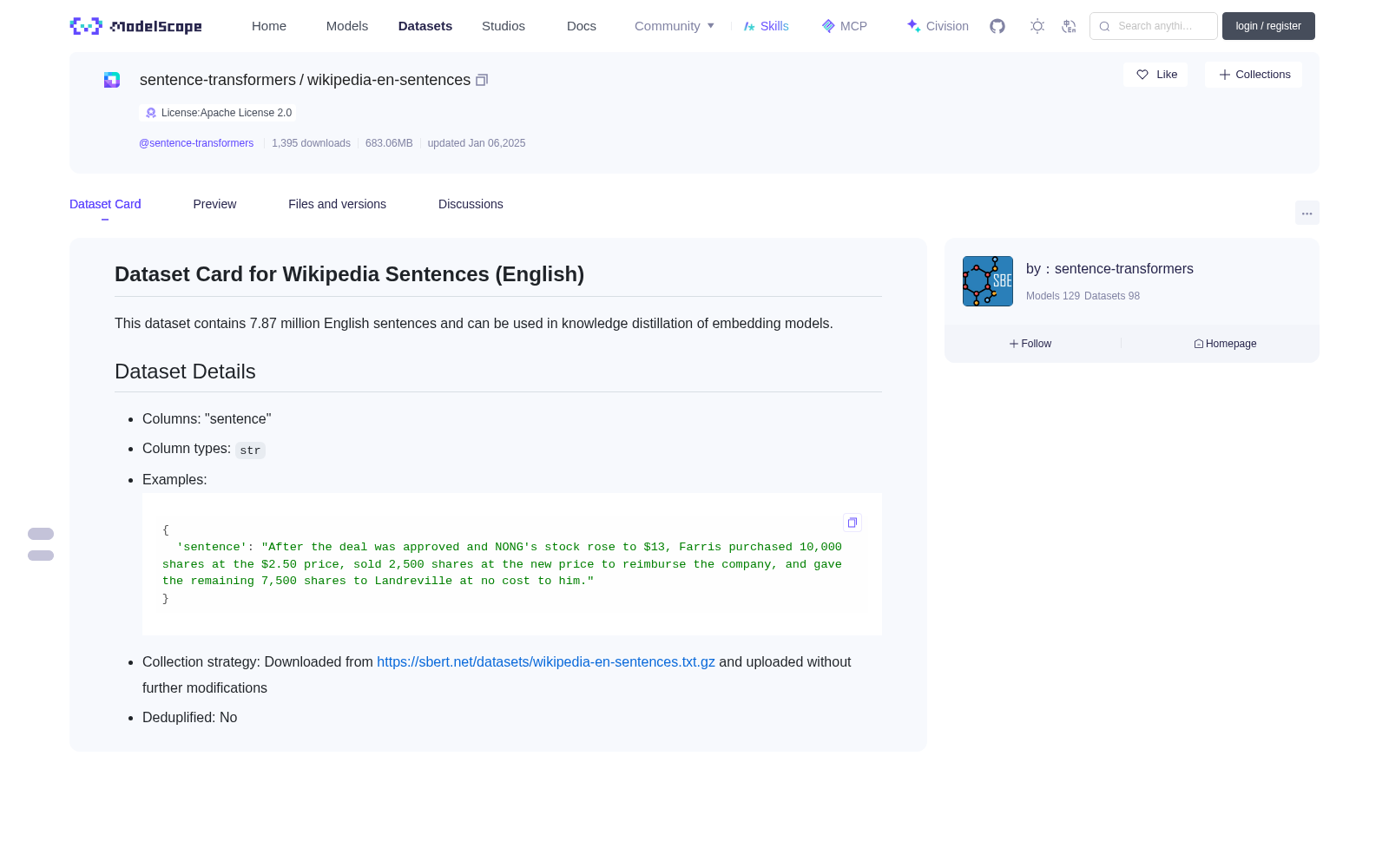Expand the Community dropdown menu
The image size is (1389, 868).
675,26
